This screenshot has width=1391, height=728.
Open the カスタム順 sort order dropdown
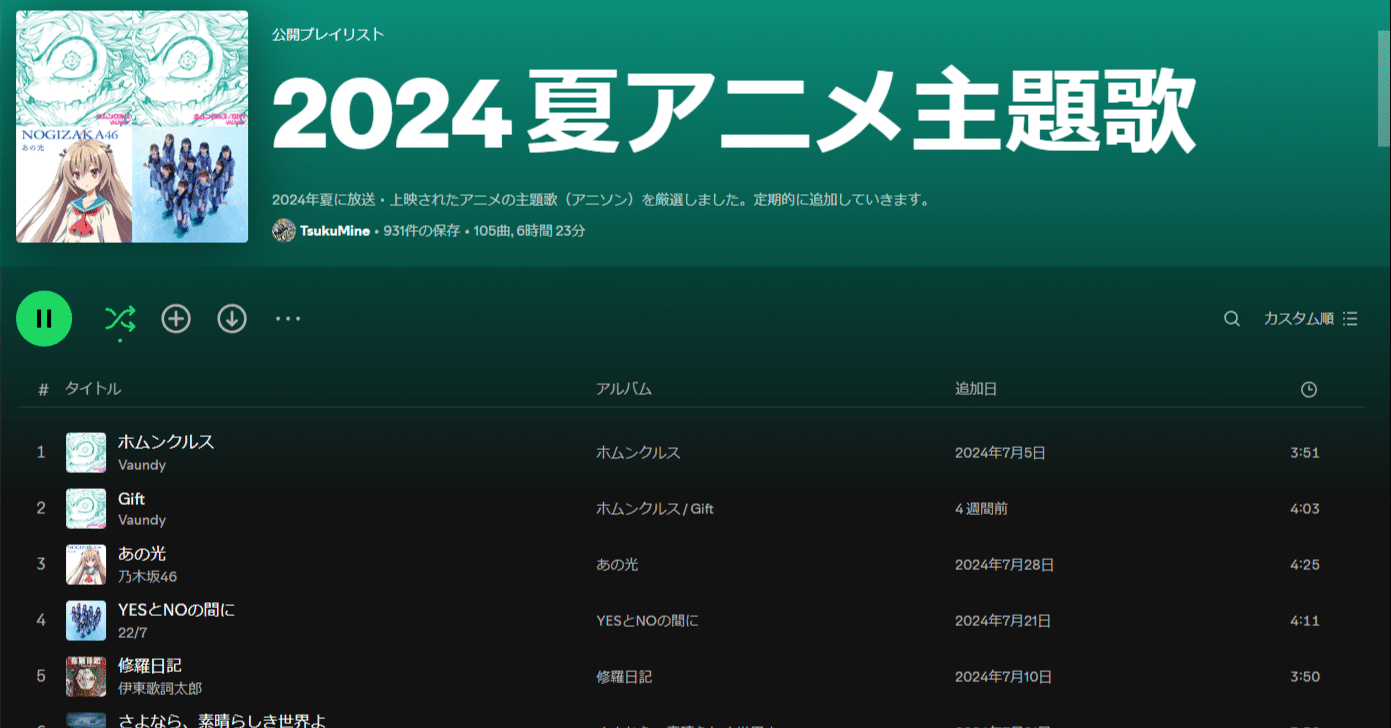[1310, 319]
